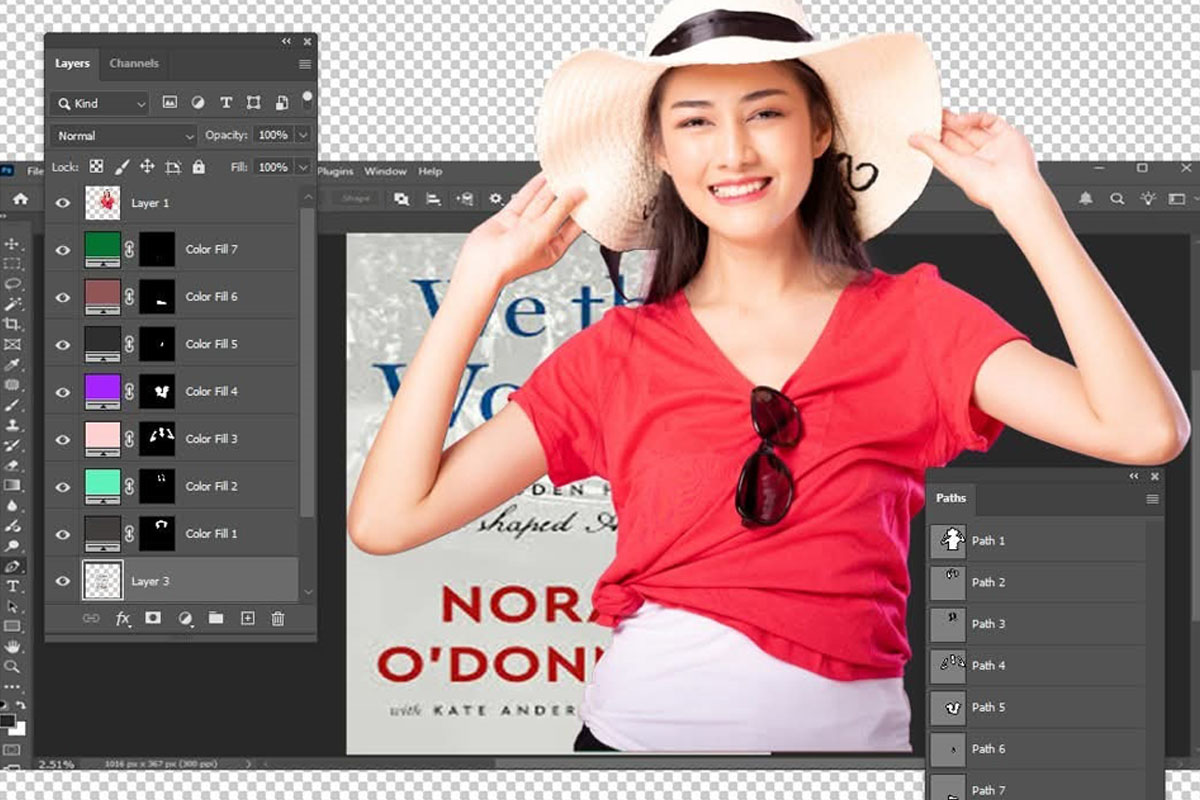Image resolution: width=1200 pixels, height=800 pixels.
Task: Toggle lock all padlock icon
Action: (198, 167)
